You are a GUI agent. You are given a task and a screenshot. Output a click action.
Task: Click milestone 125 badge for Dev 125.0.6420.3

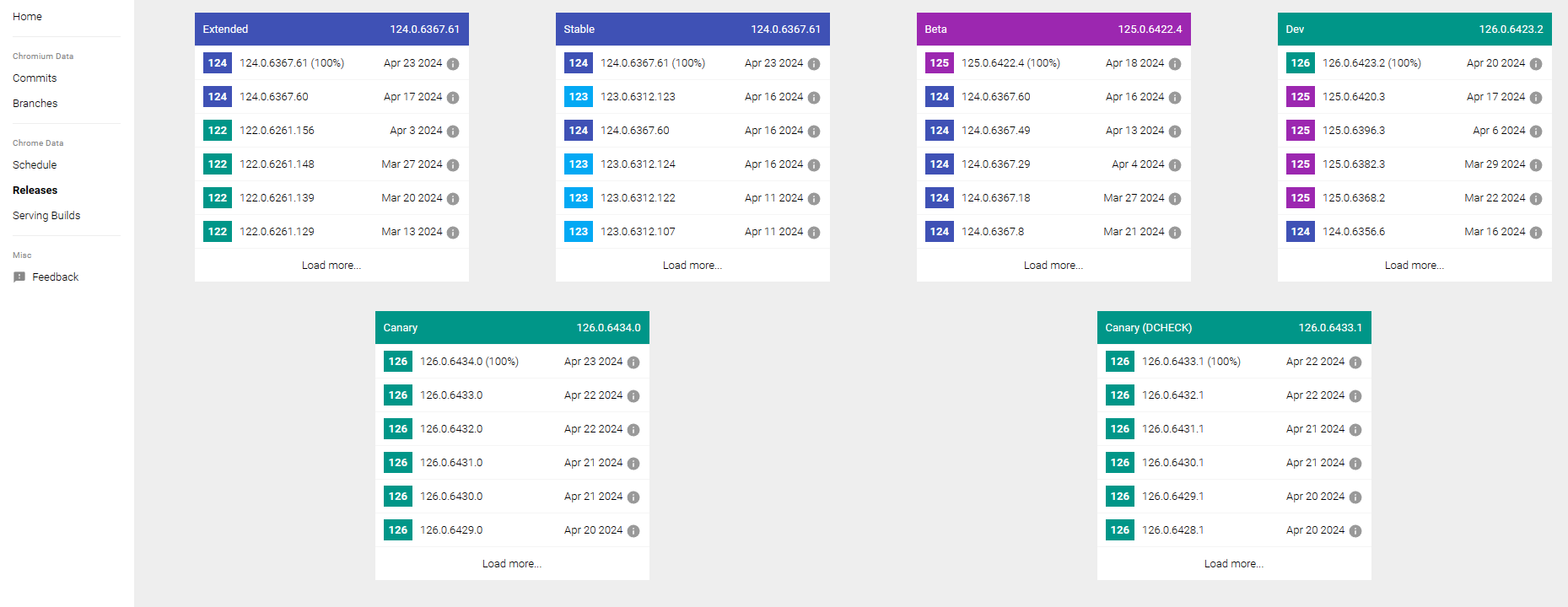1301,97
